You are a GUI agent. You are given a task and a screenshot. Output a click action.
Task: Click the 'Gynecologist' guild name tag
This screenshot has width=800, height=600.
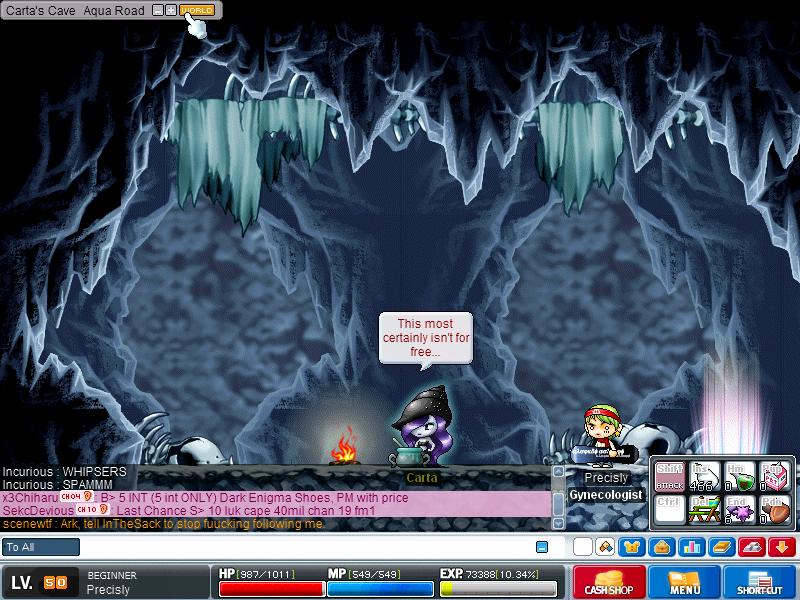[x=606, y=495]
